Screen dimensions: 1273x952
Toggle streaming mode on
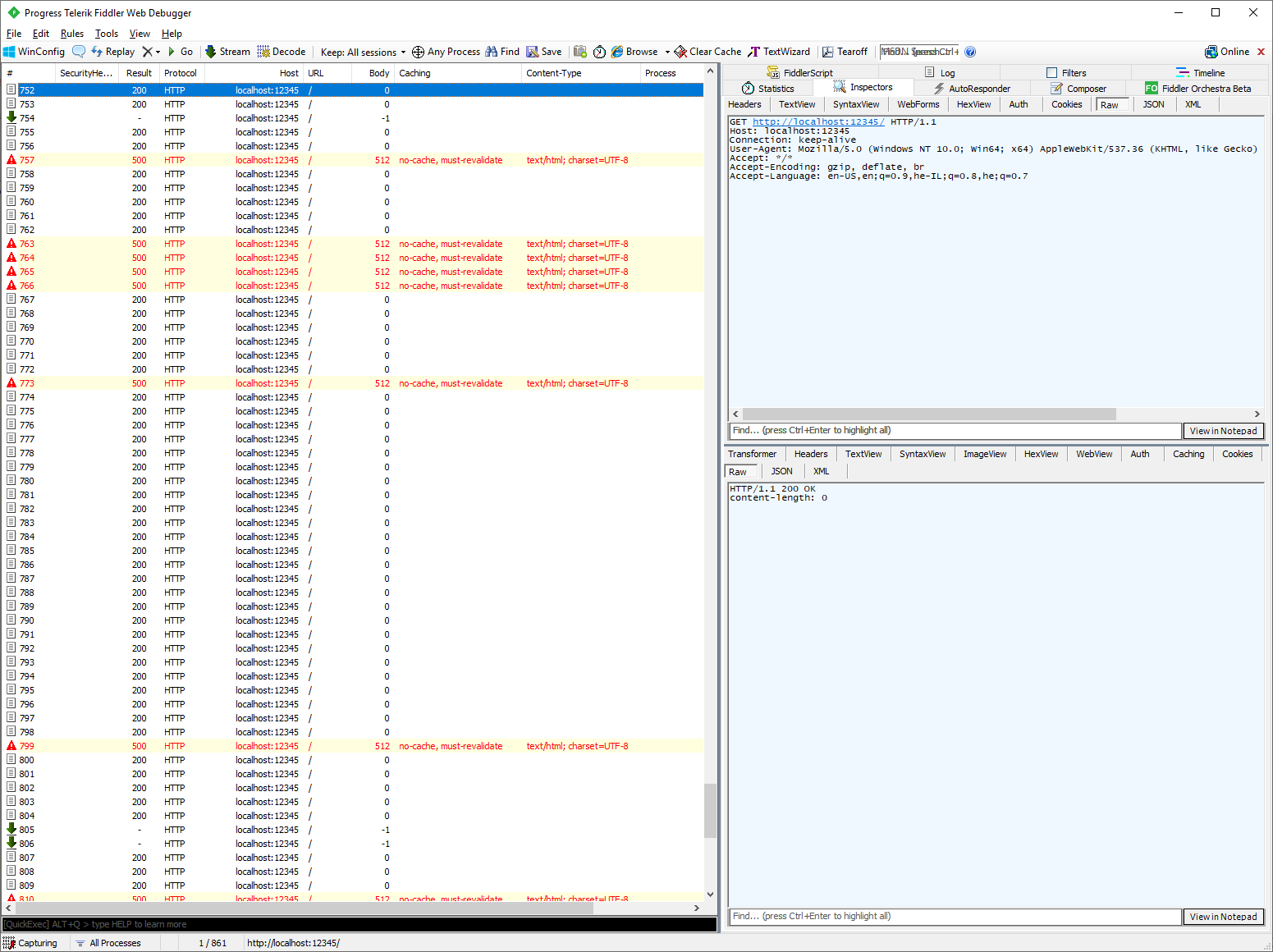[x=227, y=51]
